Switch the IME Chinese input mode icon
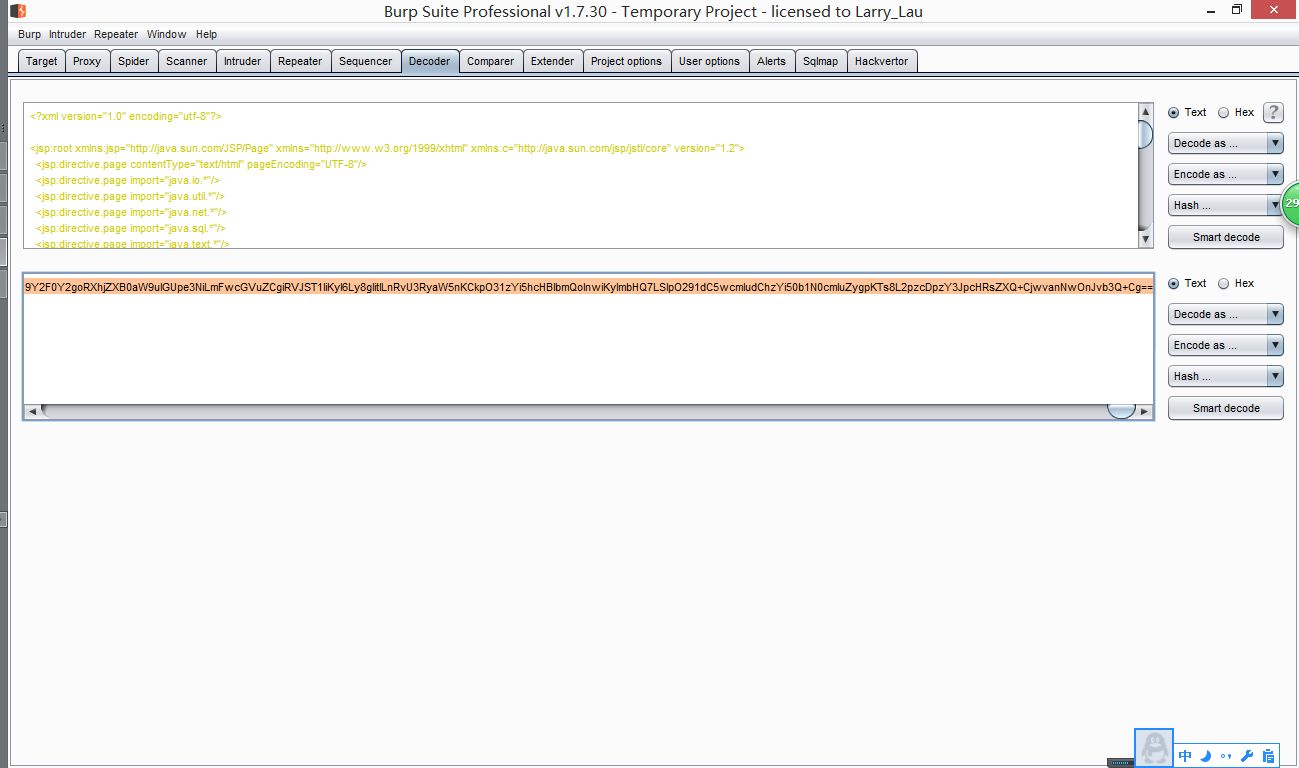Viewport: 1299px width, 768px height. pos(1186,756)
